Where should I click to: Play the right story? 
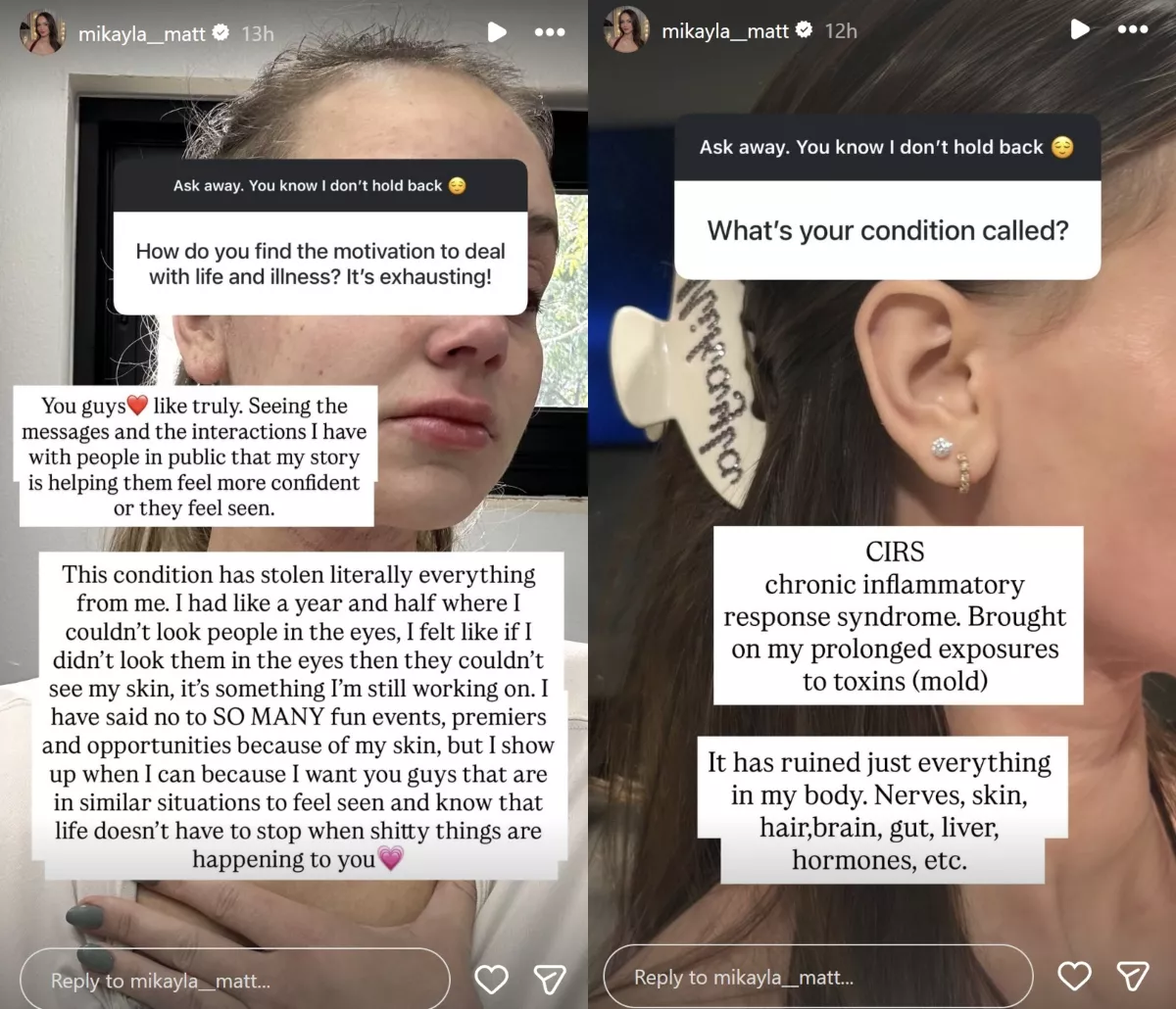coord(1079,29)
